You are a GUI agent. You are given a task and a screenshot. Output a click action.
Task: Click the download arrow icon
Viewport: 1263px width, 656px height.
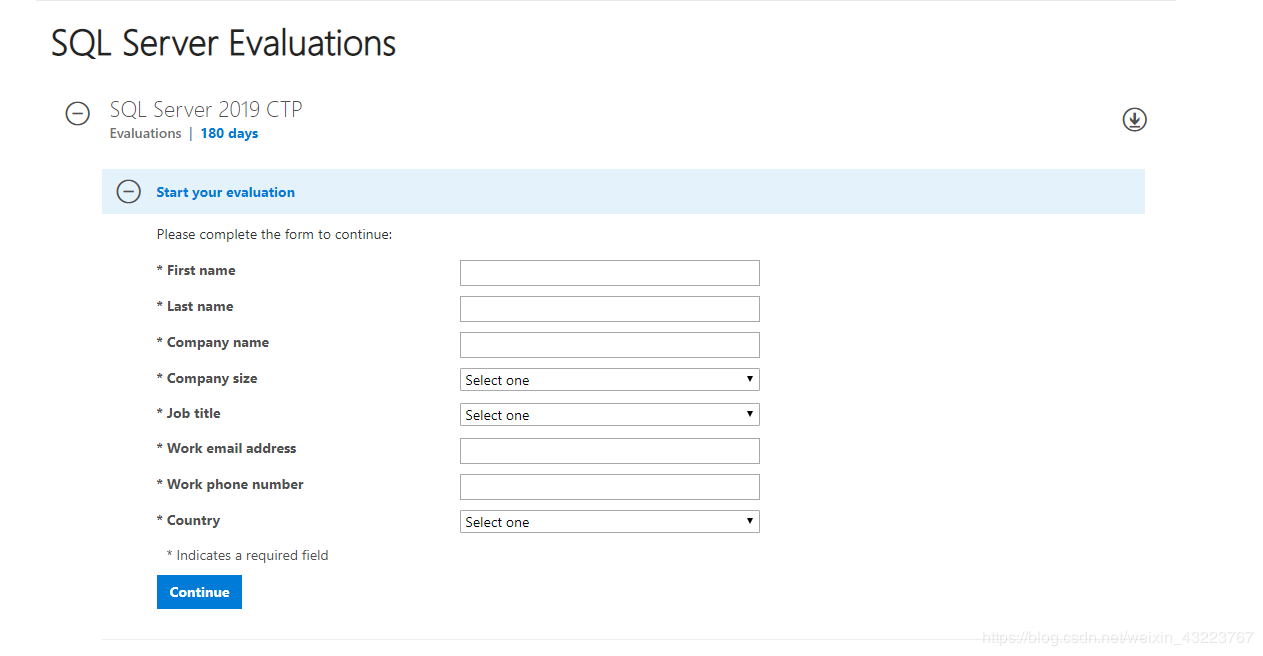tap(1134, 120)
